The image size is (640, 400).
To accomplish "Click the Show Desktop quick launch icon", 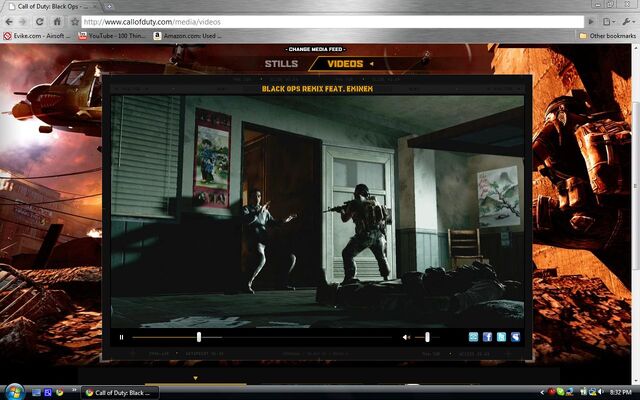I will pyautogui.click(x=36, y=393).
